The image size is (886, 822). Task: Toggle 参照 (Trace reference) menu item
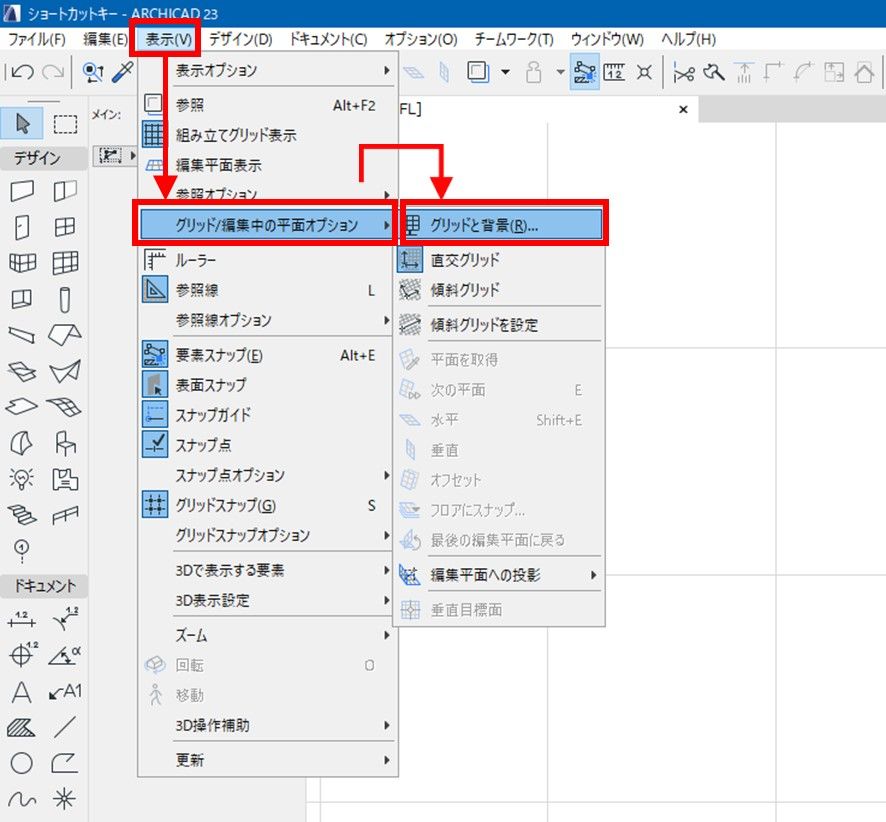268,105
